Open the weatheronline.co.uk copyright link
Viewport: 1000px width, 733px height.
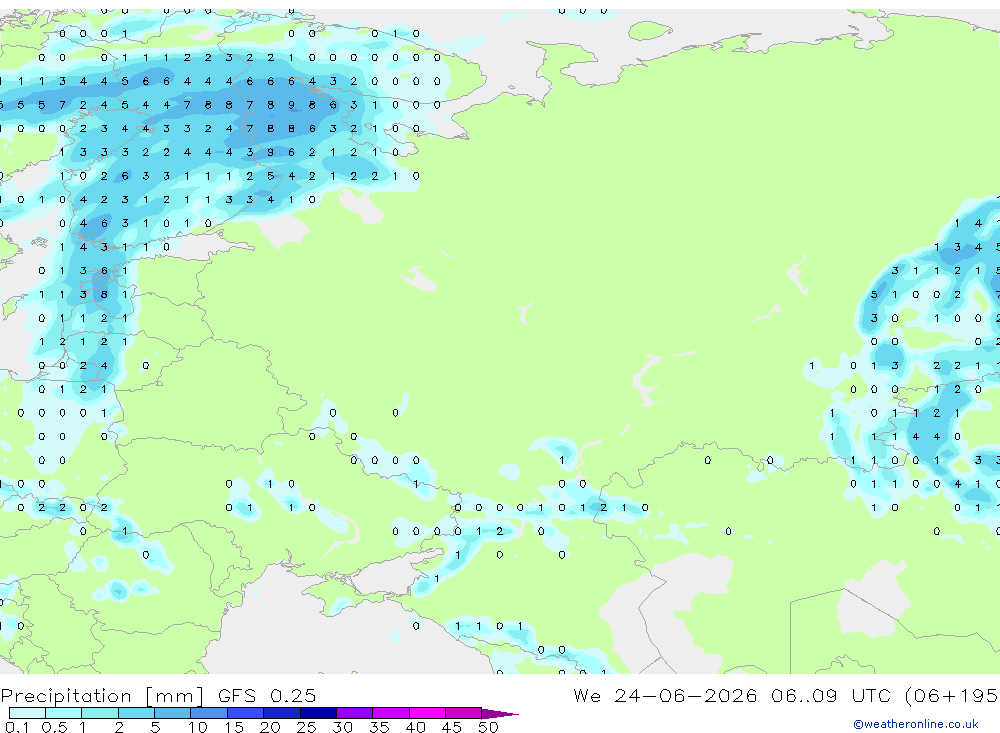[x=915, y=724]
